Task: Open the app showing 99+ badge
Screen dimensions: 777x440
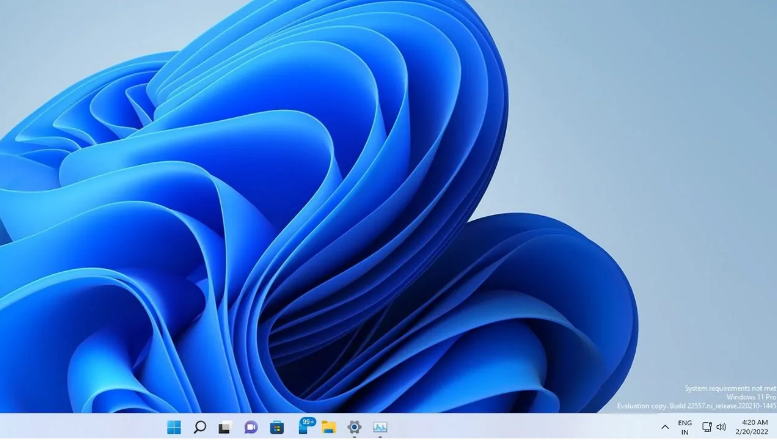Action: point(304,426)
